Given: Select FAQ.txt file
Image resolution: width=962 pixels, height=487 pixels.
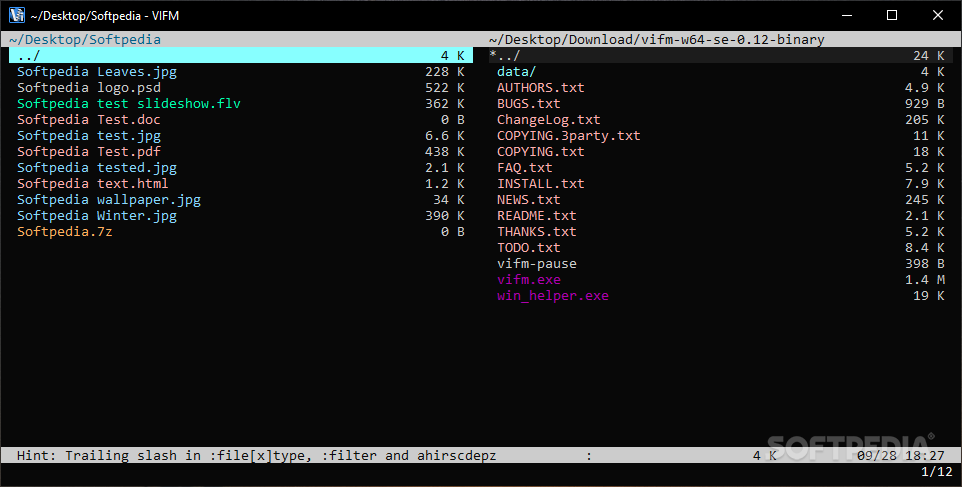Looking at the screenshot, I should pyautogui.click(x=525, y=167).
